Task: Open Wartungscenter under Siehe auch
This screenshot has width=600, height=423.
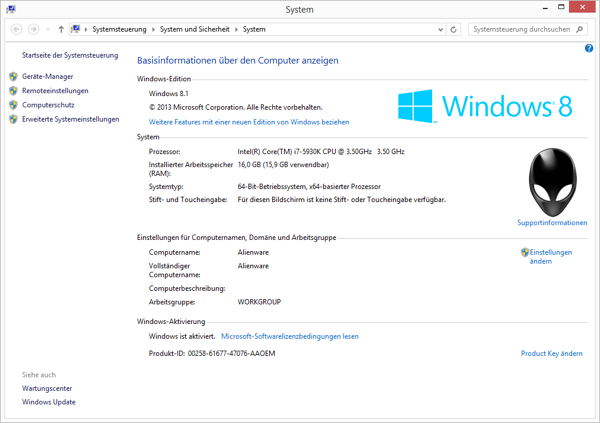Action: click(x=47, y=389)
